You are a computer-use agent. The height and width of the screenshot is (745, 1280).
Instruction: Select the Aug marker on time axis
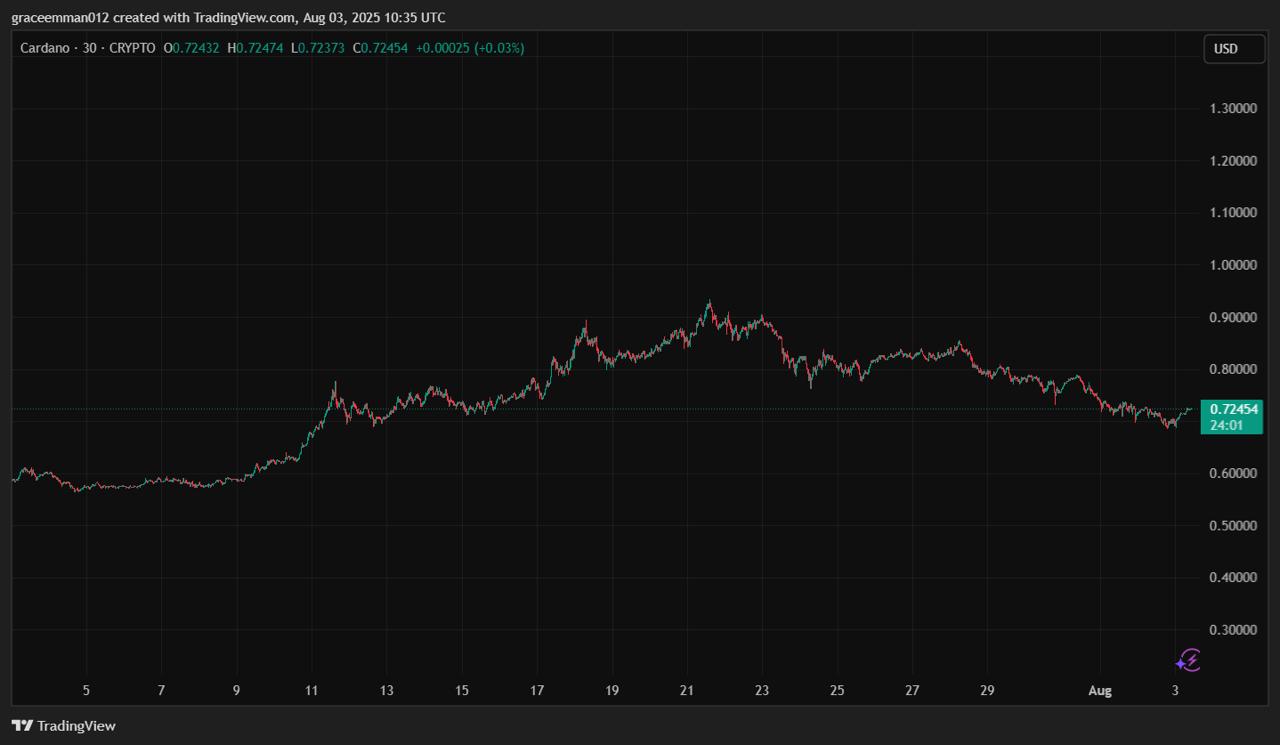coord(1100,691)
